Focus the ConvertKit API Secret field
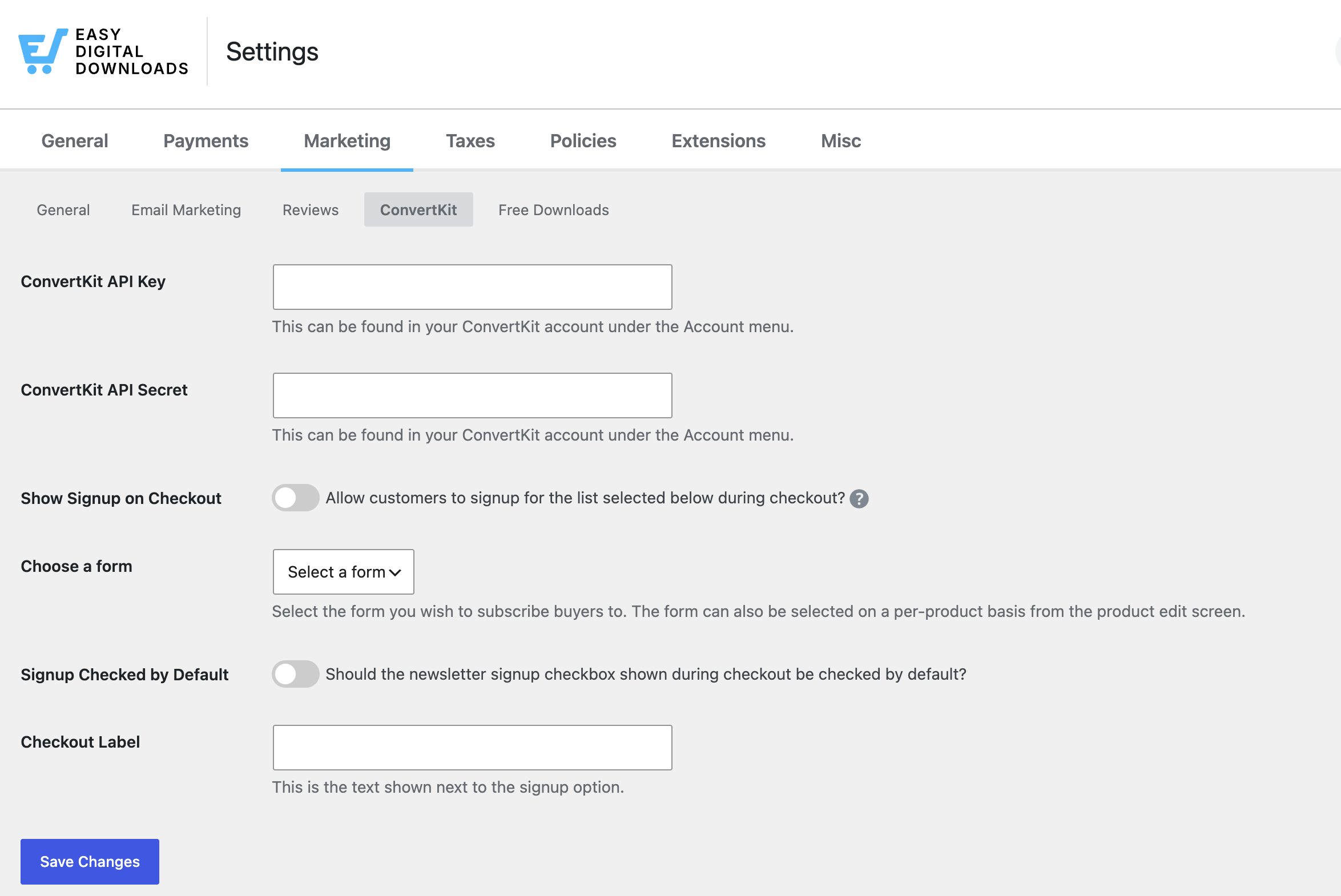This screenshot has height=896, width=1341. [472, 395]
